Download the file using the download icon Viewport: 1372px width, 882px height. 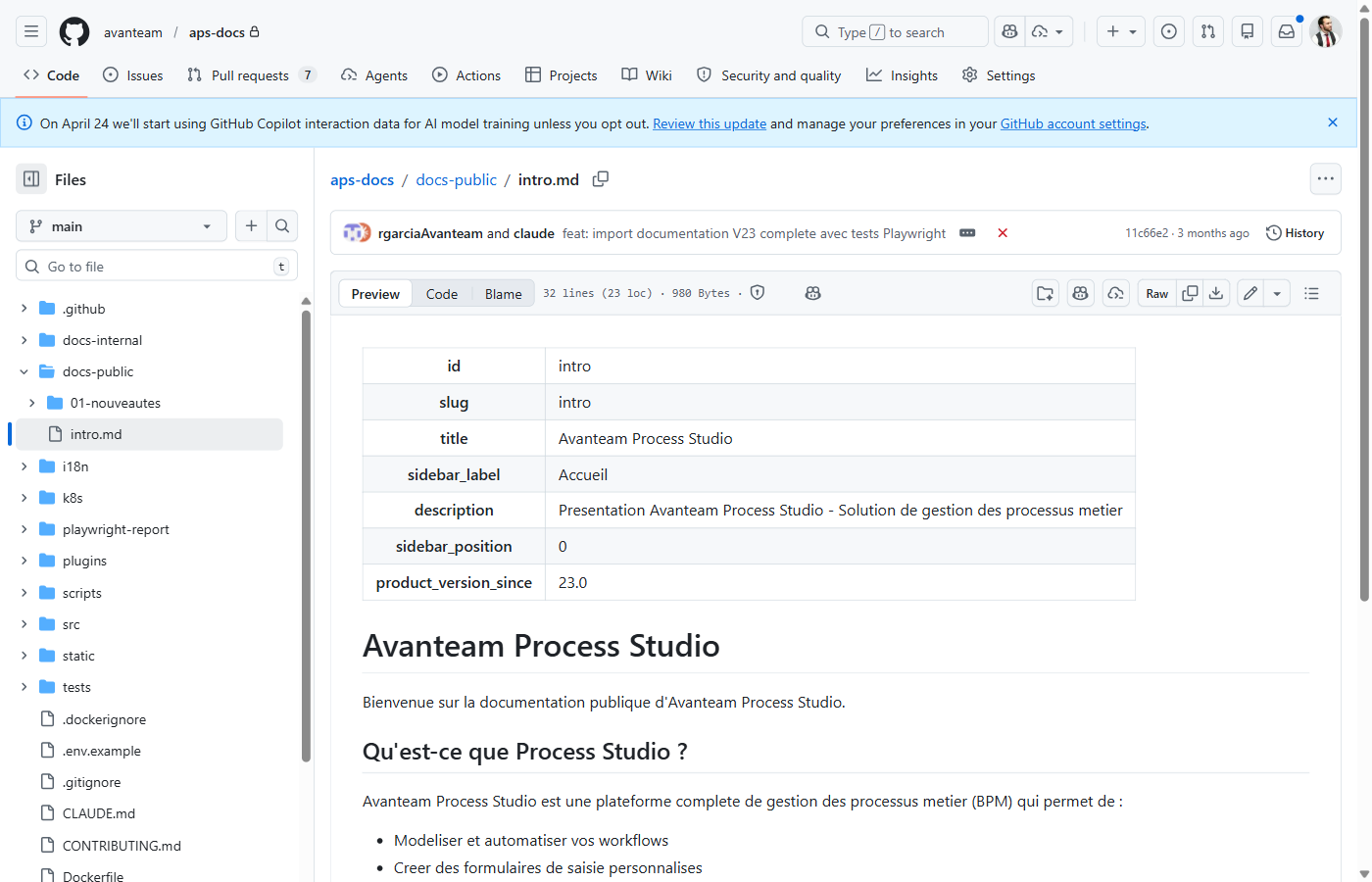pyautogui.click(x=1216, y=293)
